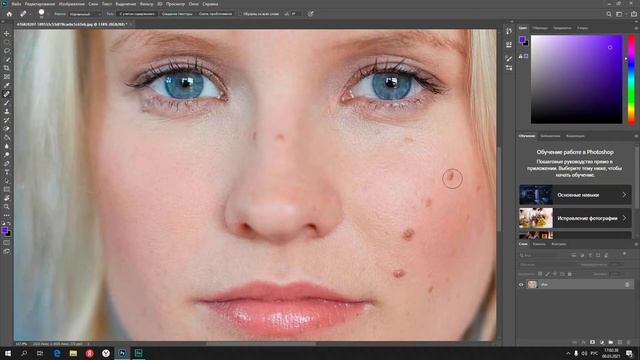Switch to the Библиотеки tab
The image size is (640, 360).
click(550, 136)
